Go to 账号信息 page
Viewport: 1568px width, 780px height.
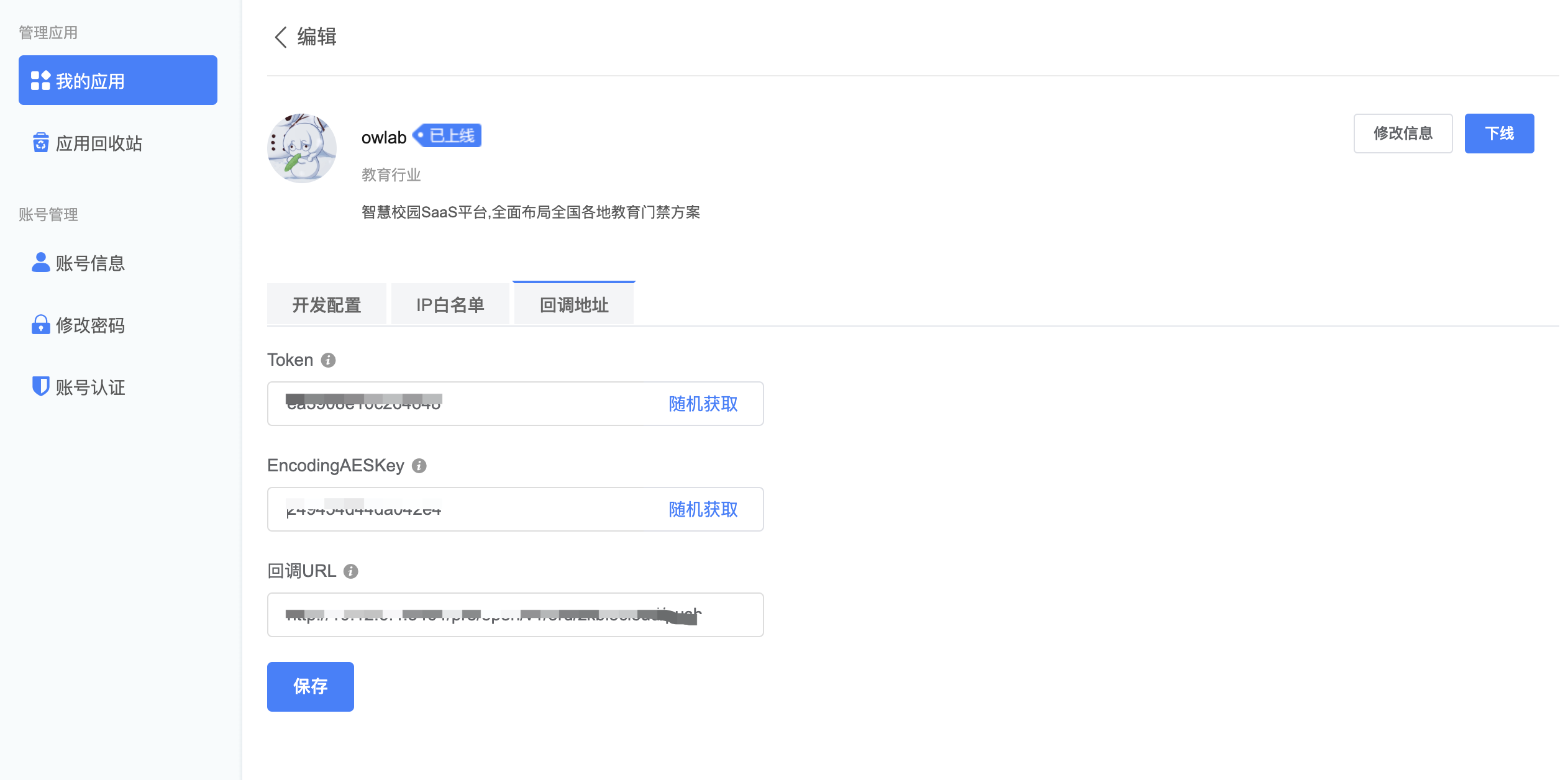[x=78, y=263]
